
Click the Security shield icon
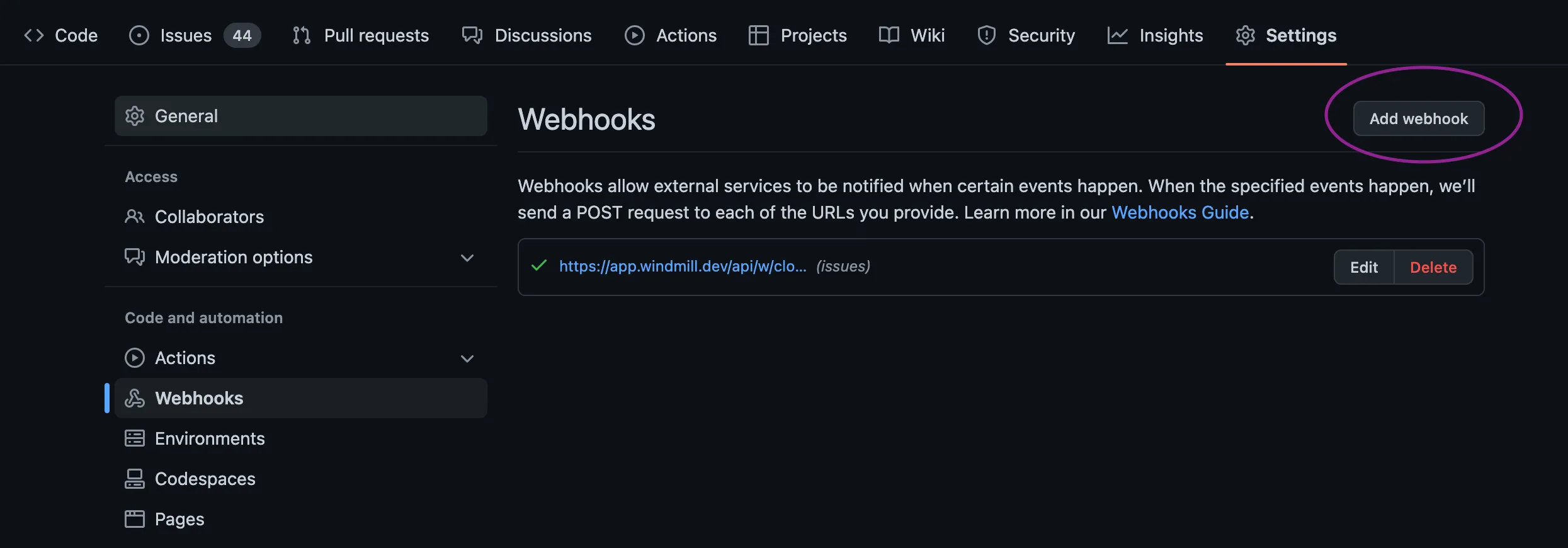(986, 35)
